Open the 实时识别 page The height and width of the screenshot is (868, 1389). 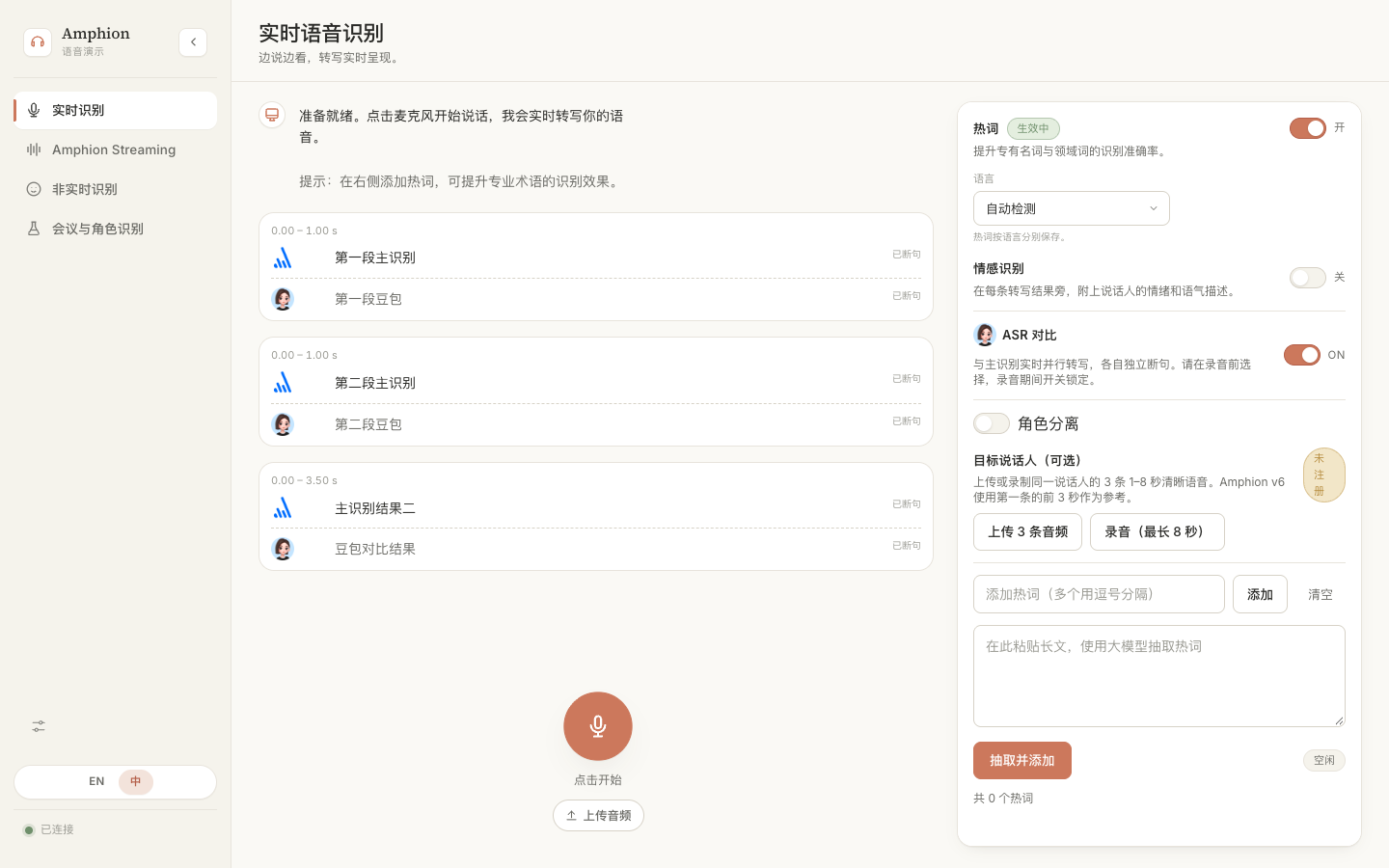(116, 110)
